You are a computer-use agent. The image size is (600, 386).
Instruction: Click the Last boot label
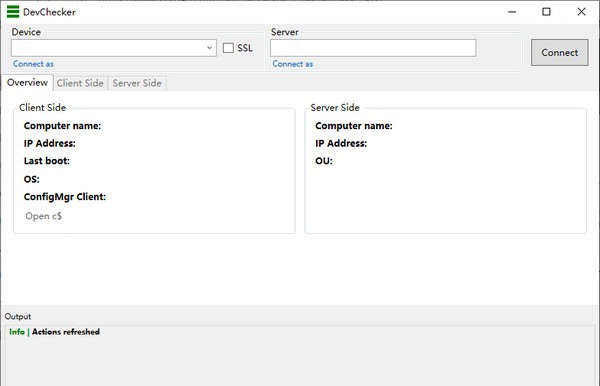[x=47, y=161]
